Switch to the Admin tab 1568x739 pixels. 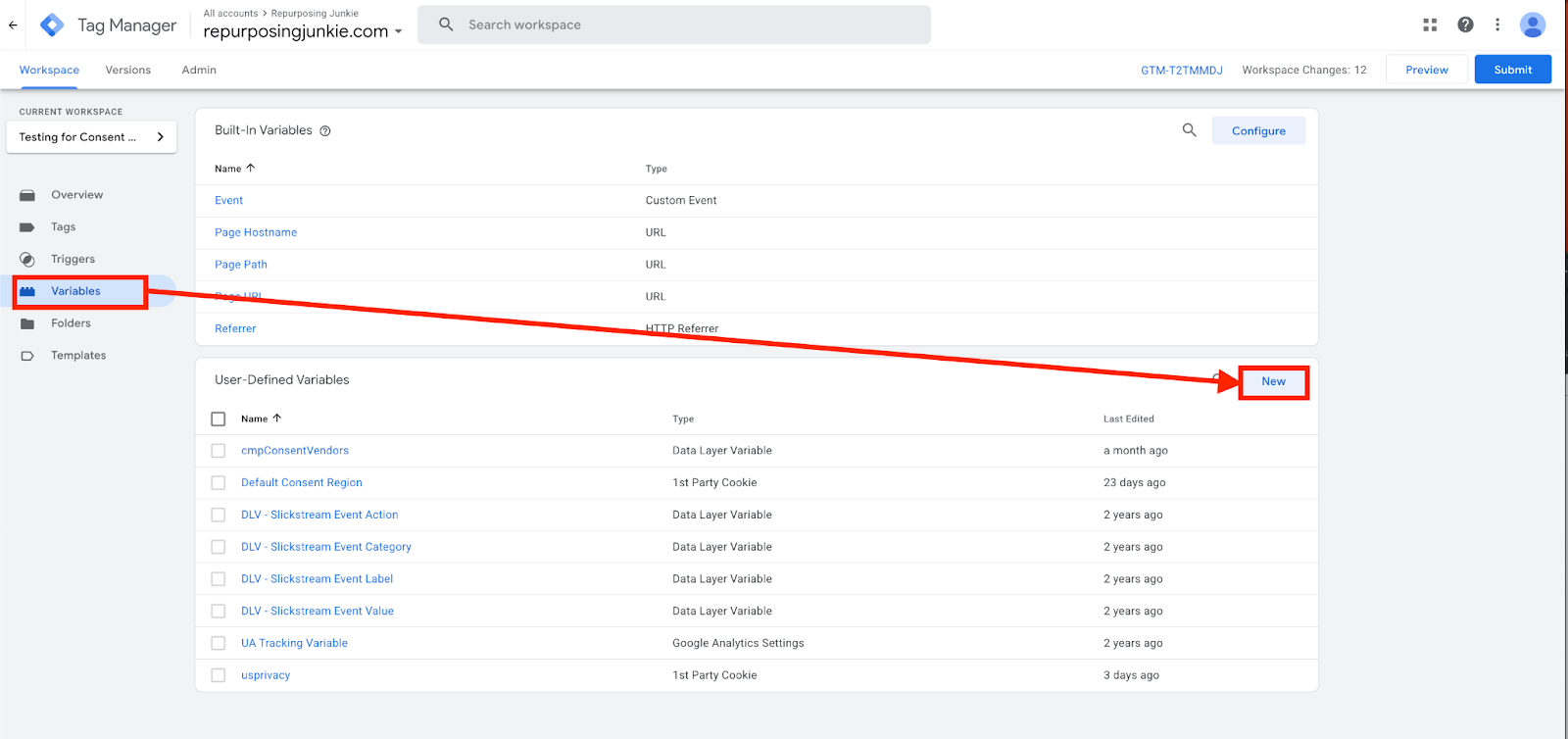point(199,70)
